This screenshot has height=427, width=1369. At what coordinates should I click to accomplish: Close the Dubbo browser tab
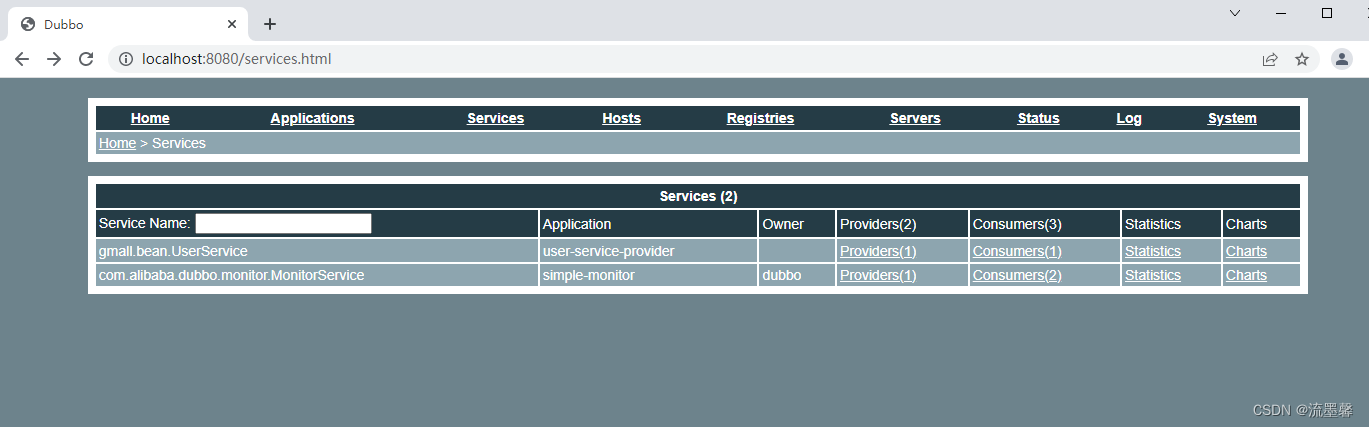[232, 24]
